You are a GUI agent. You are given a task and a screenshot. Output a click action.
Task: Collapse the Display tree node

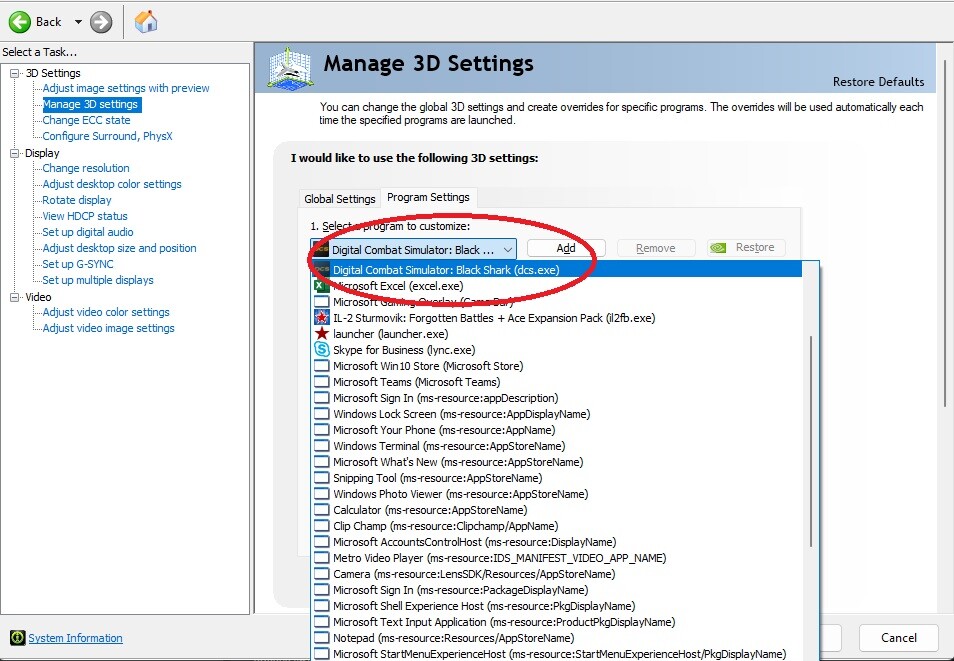tap(15, 153)
